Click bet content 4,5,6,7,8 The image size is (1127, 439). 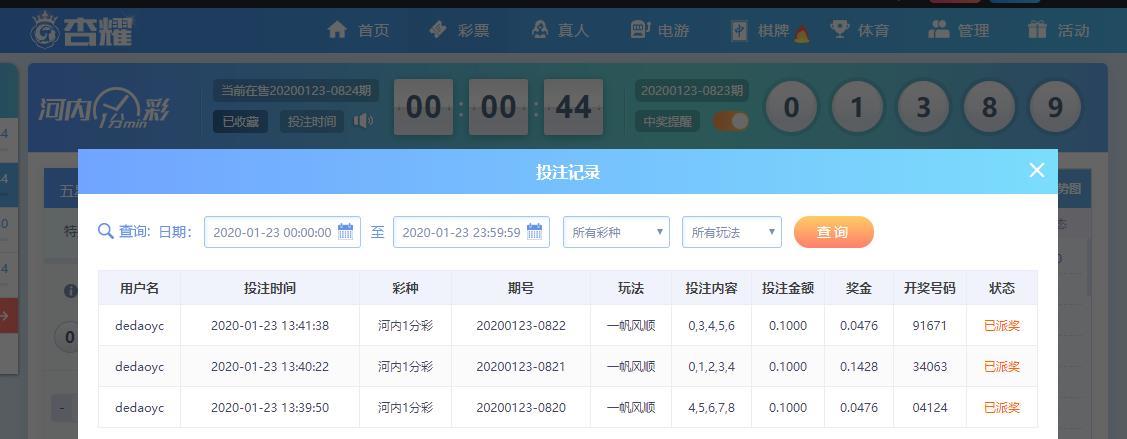[712, 407]
